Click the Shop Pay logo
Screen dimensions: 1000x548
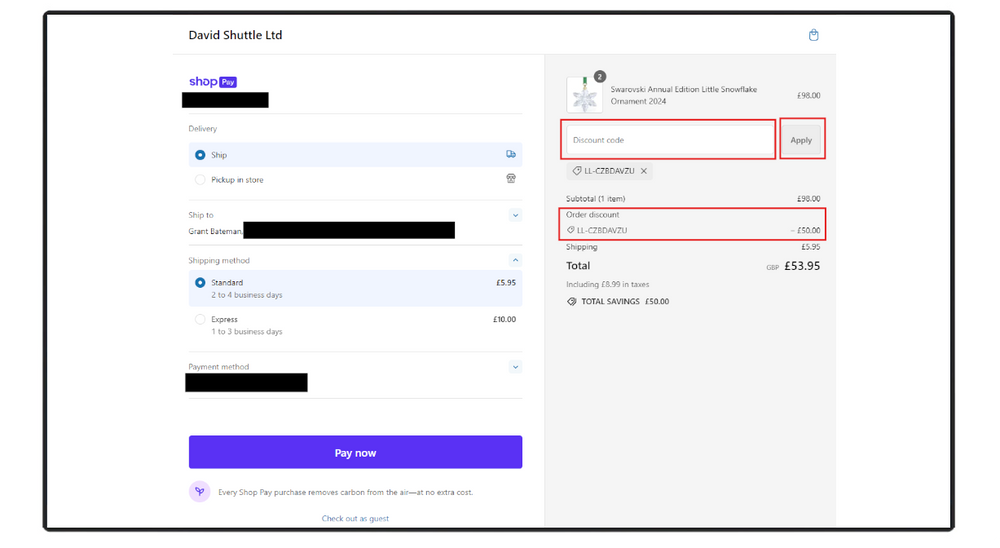click(212, 82)
